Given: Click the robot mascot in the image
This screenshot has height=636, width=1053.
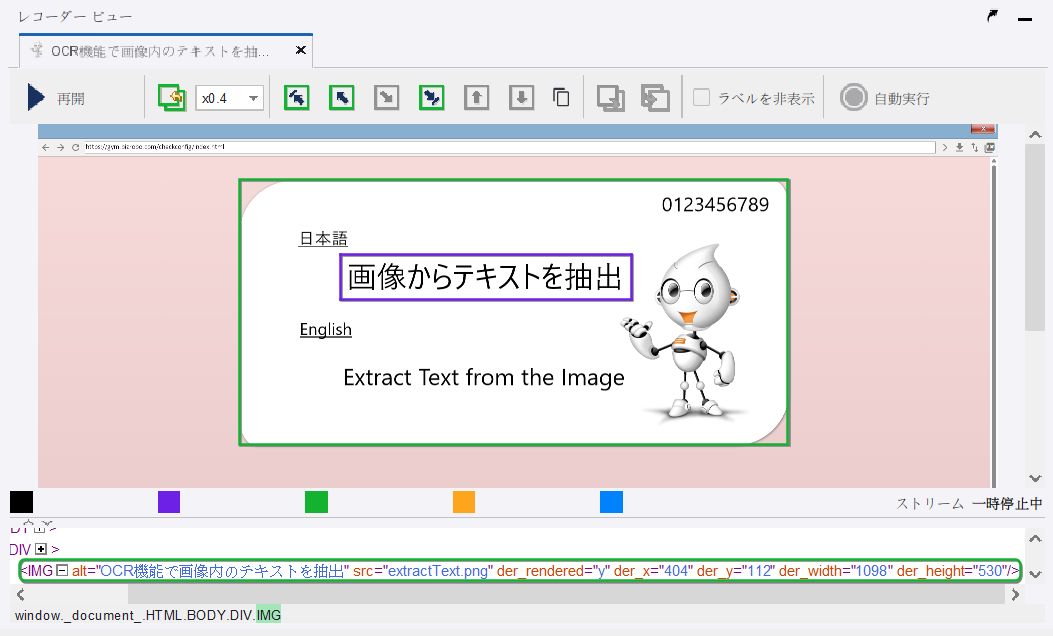Looking at the screenshot, I should tap(685, 334).
